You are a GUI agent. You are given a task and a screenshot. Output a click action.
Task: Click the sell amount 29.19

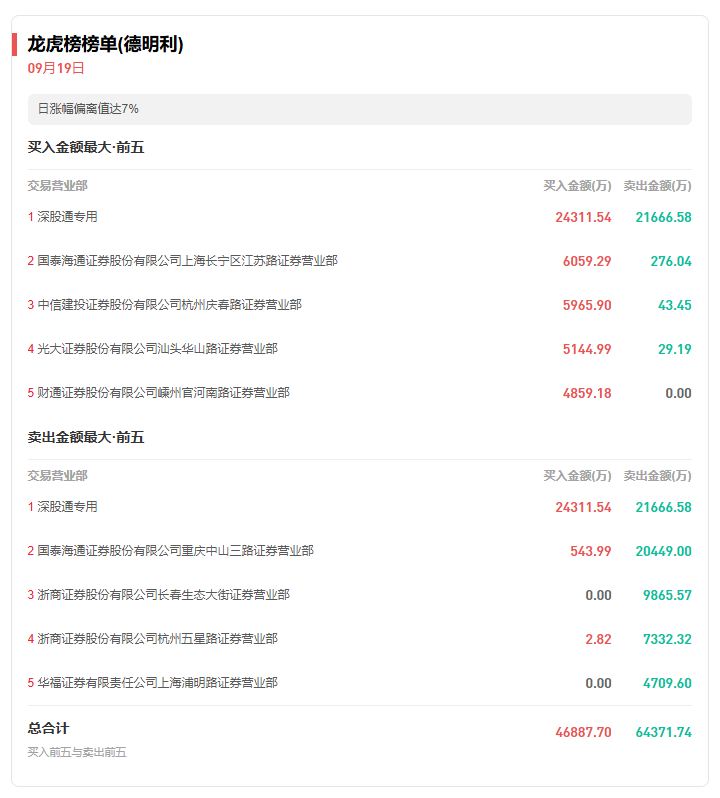tap(675, 349)
